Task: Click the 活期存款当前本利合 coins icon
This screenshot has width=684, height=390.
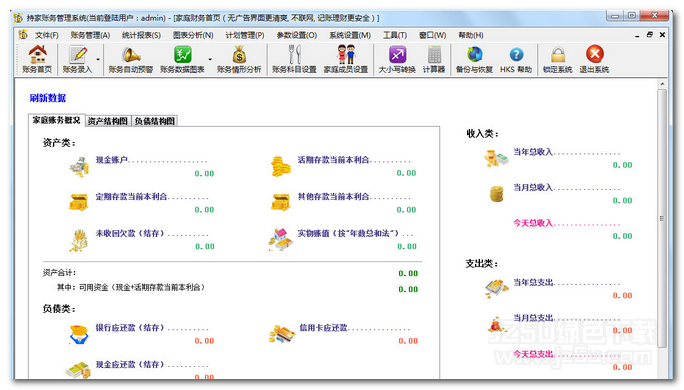Action: click(x=280, y=167)
